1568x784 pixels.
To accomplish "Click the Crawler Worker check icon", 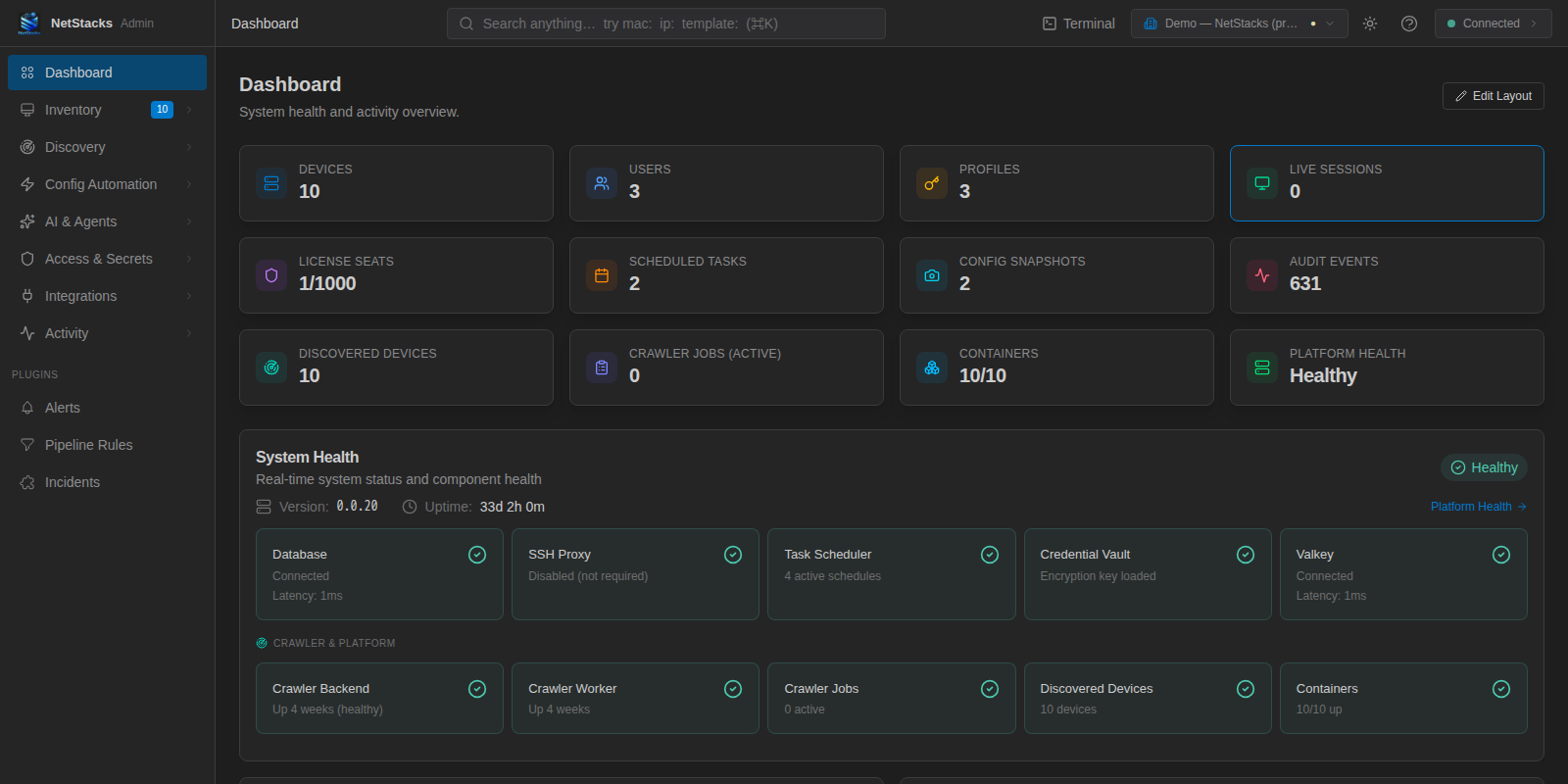I will coord(733,689).
